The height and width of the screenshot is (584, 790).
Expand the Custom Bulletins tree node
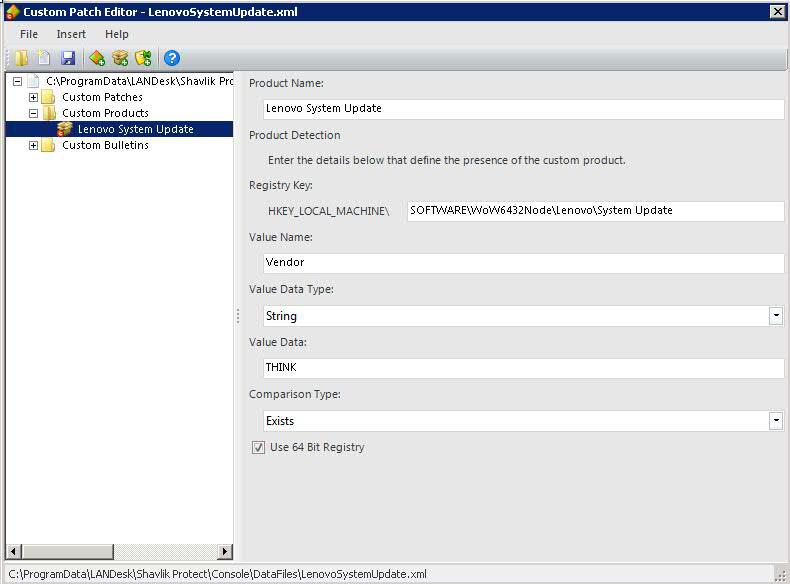coord(33,146)
